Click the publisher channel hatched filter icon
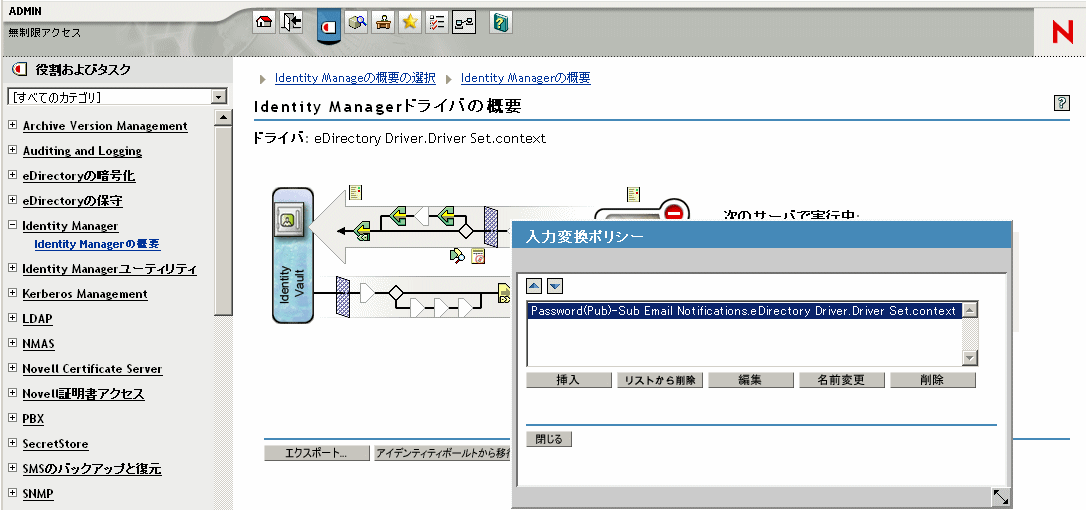1086x510 pixels. [491, 226]
